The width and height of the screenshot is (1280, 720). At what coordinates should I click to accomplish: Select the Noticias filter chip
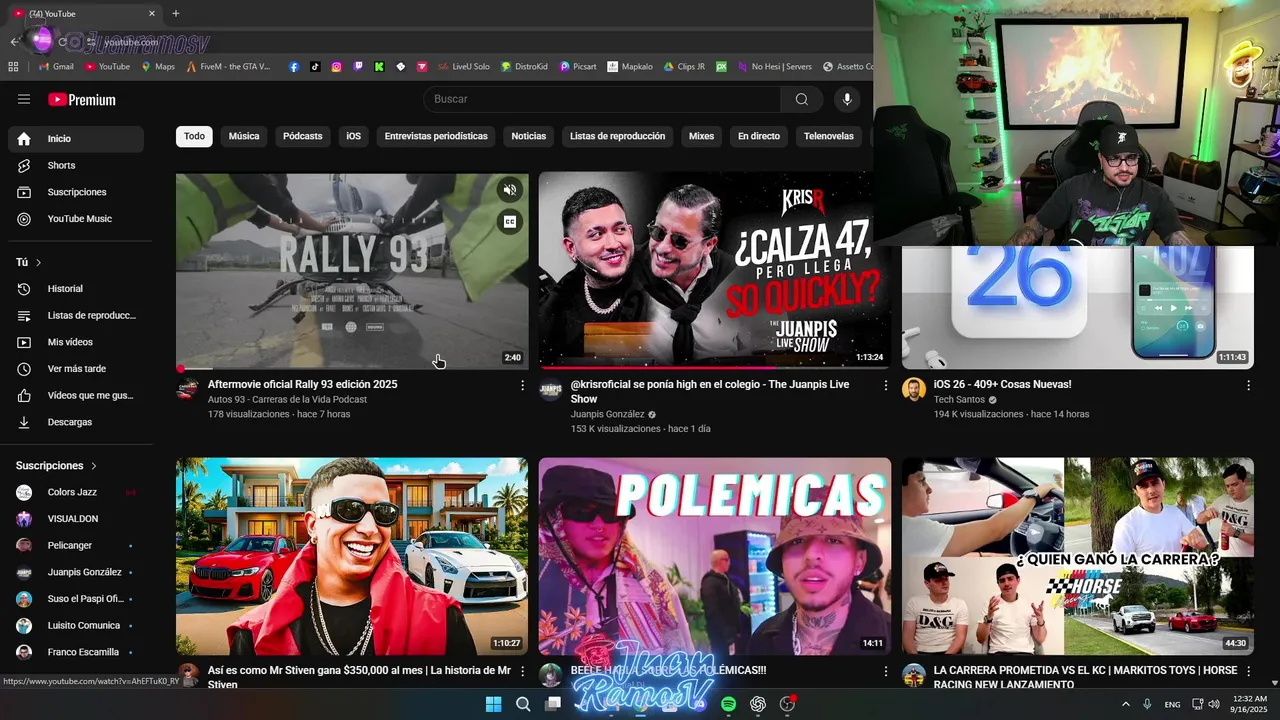[529, 136]
